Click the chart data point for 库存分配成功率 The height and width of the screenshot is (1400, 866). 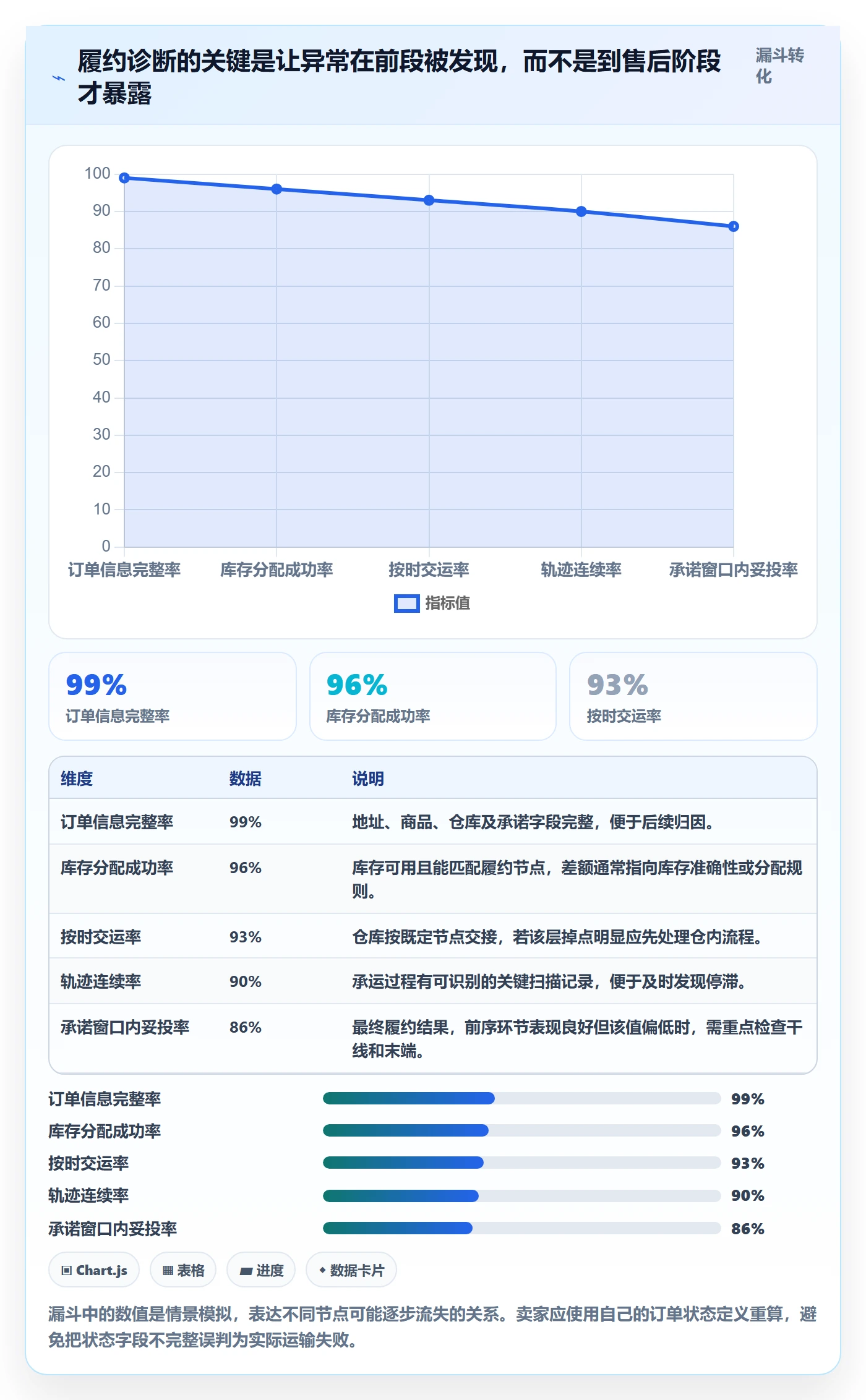click(277, 189)
